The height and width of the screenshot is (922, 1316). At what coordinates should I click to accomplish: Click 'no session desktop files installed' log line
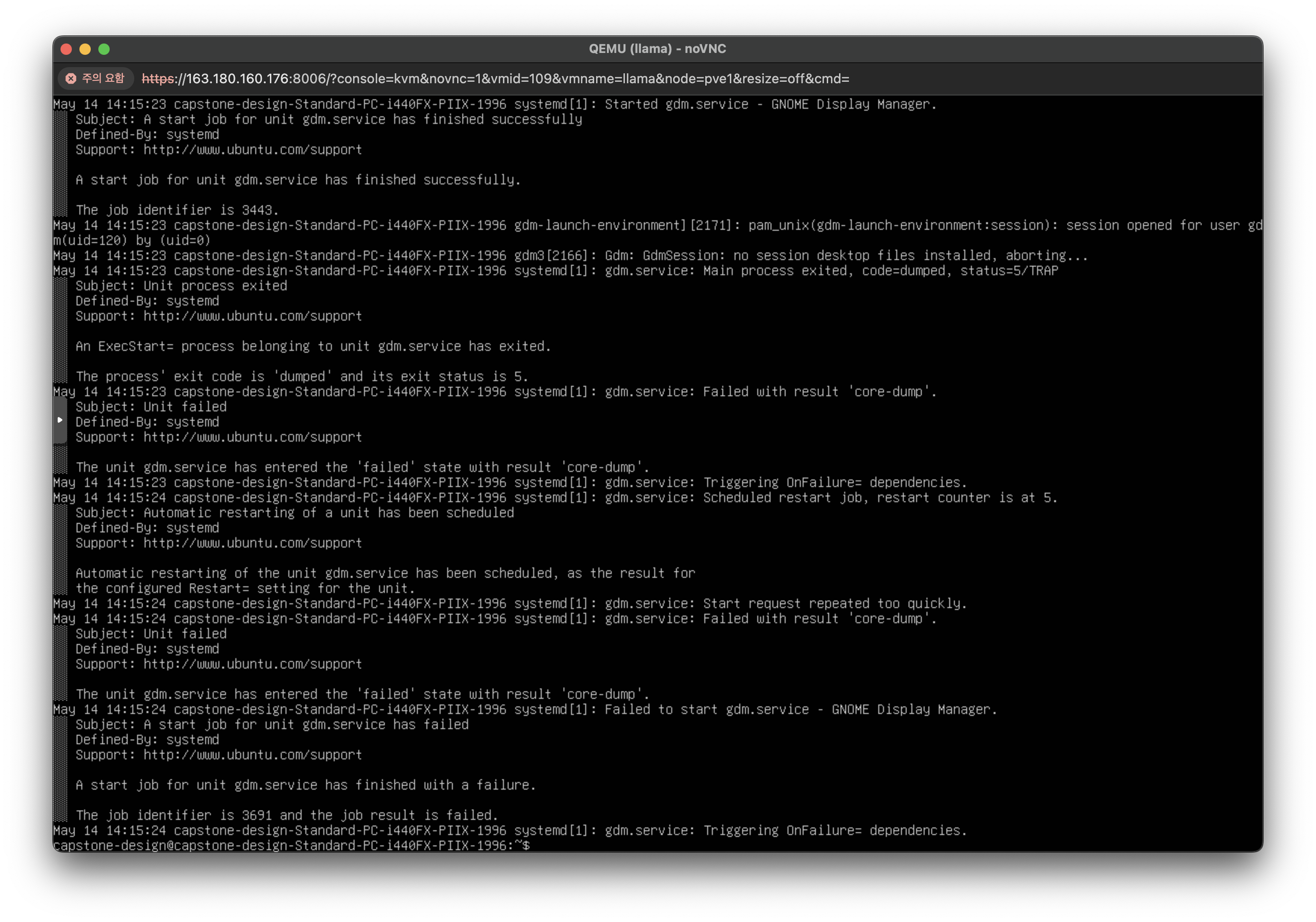click(x=863, y=255)
